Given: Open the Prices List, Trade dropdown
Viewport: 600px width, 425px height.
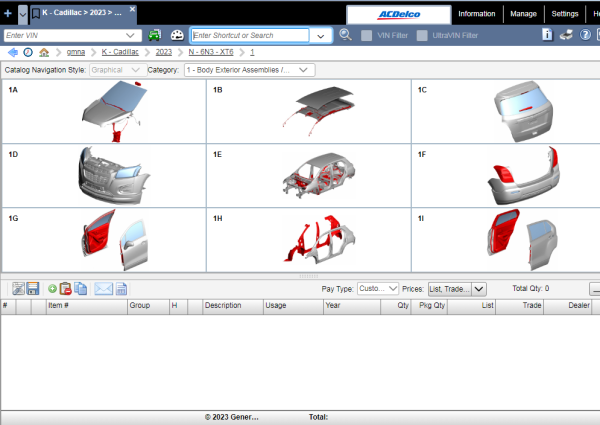Looking at the screenshot, I should coord(457,289).
